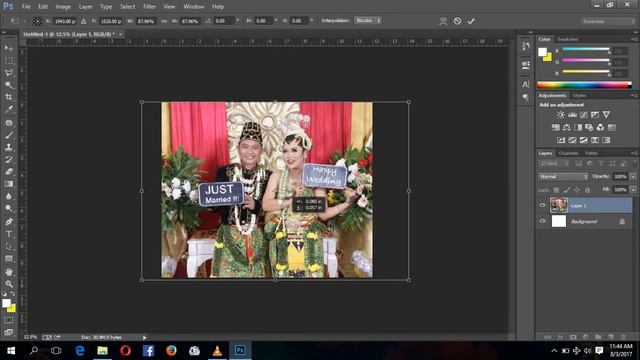This screenshot has height=360, width=640.
Task: Click the cyan color slider
Action: 586,50
